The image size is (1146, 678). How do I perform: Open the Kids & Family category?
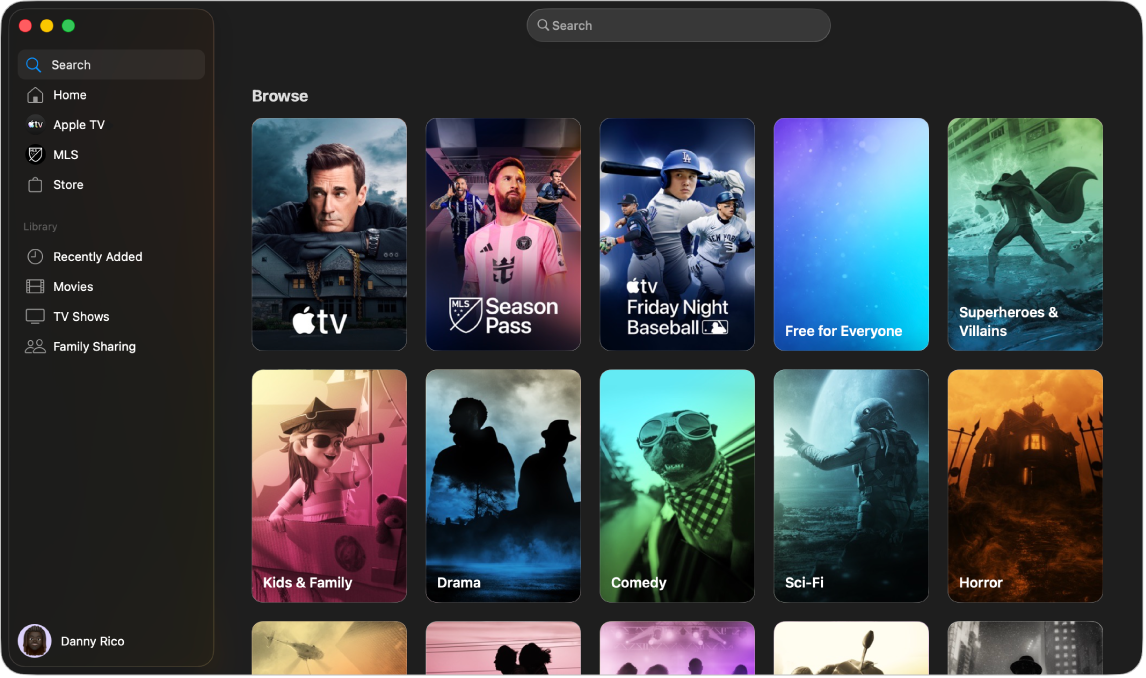329,486
